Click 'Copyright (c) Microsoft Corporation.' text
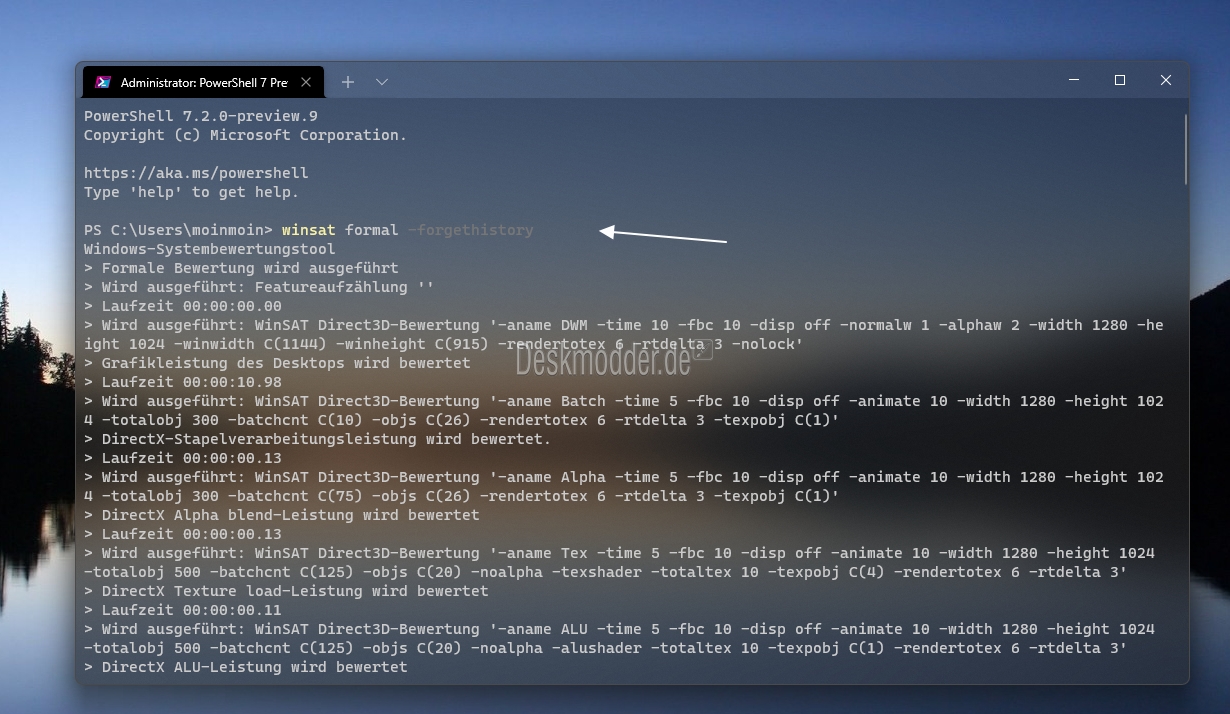Image resolution: width=1230 pixels, height=714 pixels. click(246, 135)
